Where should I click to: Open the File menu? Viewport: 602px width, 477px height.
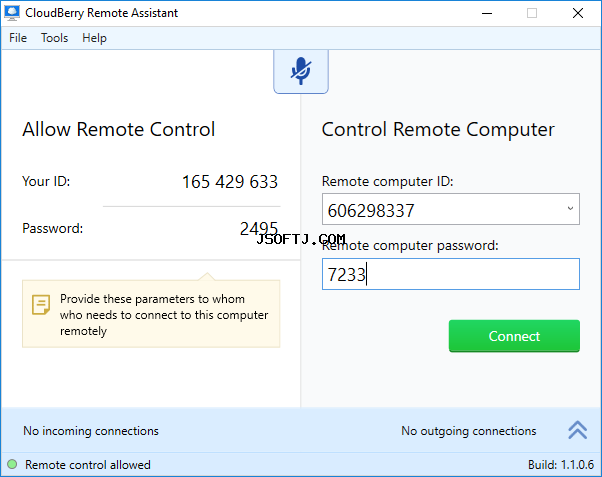click(18, 38)
